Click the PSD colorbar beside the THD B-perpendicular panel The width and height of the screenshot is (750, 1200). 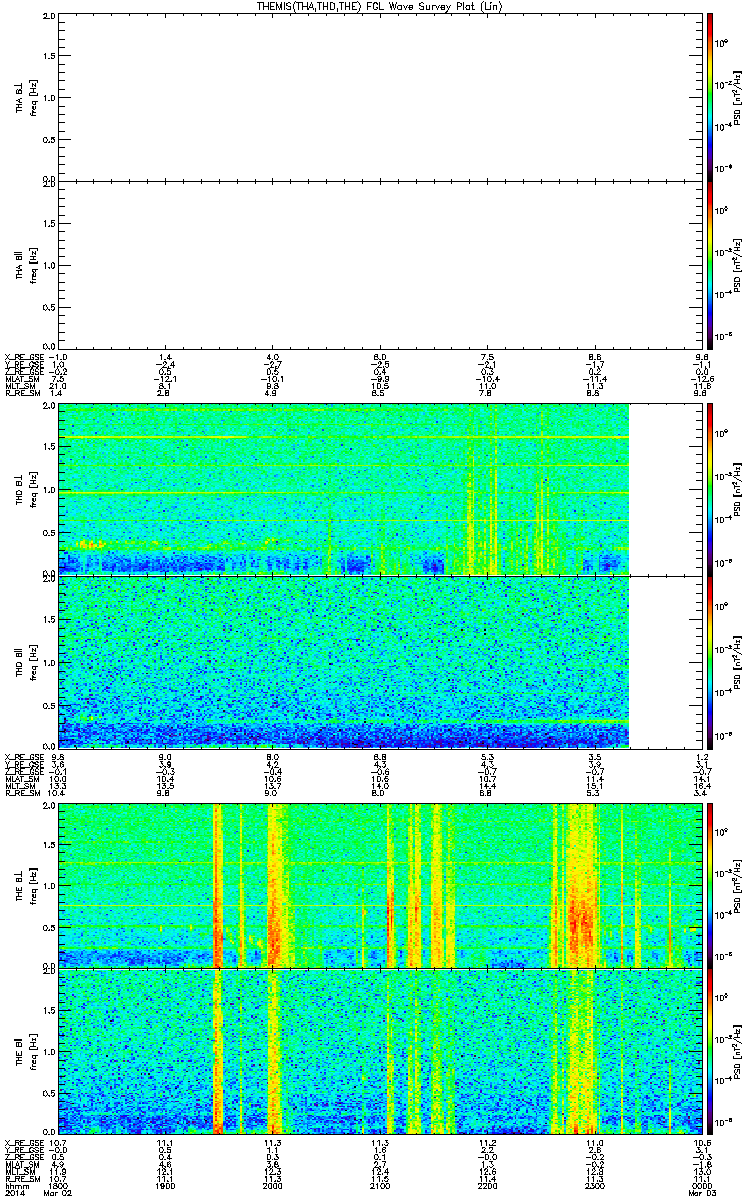point(710,488)
